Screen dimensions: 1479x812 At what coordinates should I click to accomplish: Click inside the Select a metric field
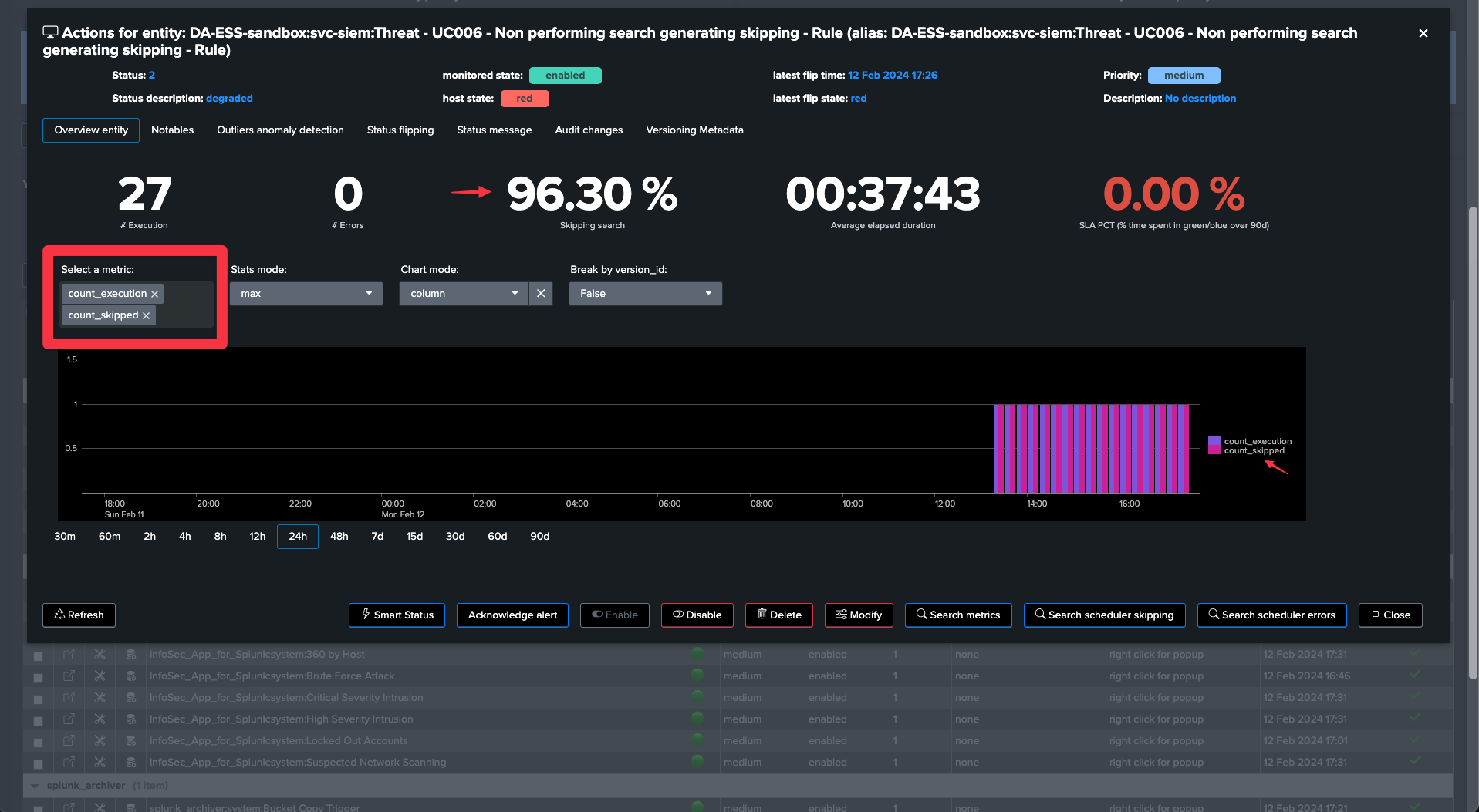pyautogui.click(x=185, y=315)
